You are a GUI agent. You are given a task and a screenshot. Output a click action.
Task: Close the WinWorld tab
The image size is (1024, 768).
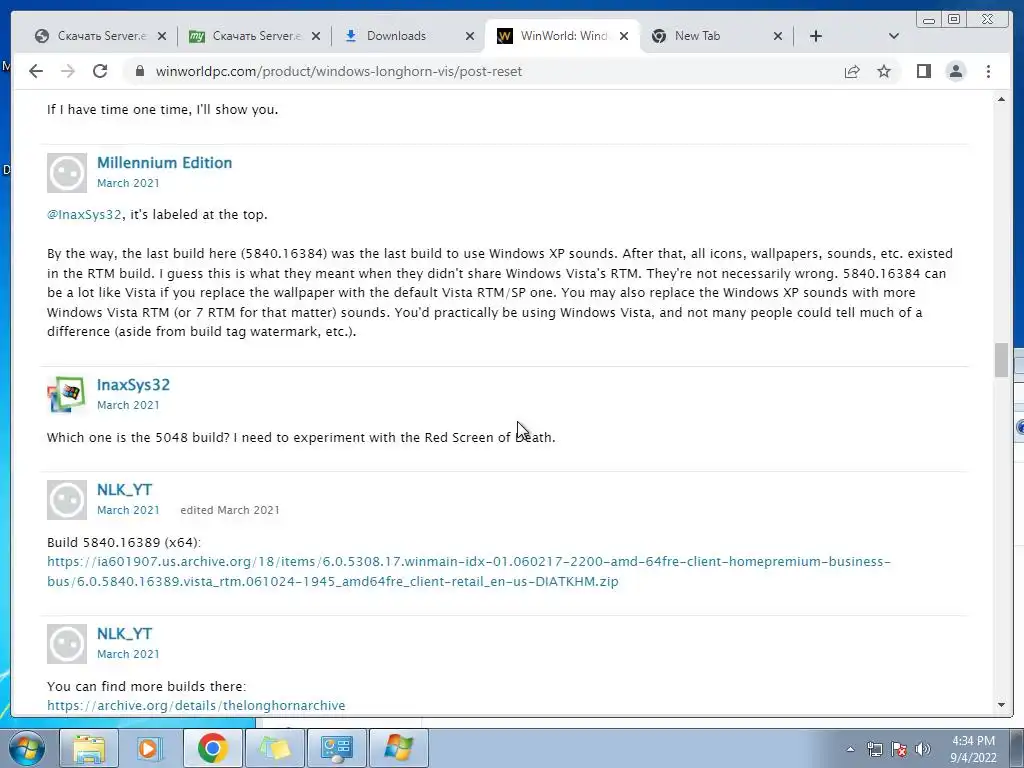coord(624,36)
